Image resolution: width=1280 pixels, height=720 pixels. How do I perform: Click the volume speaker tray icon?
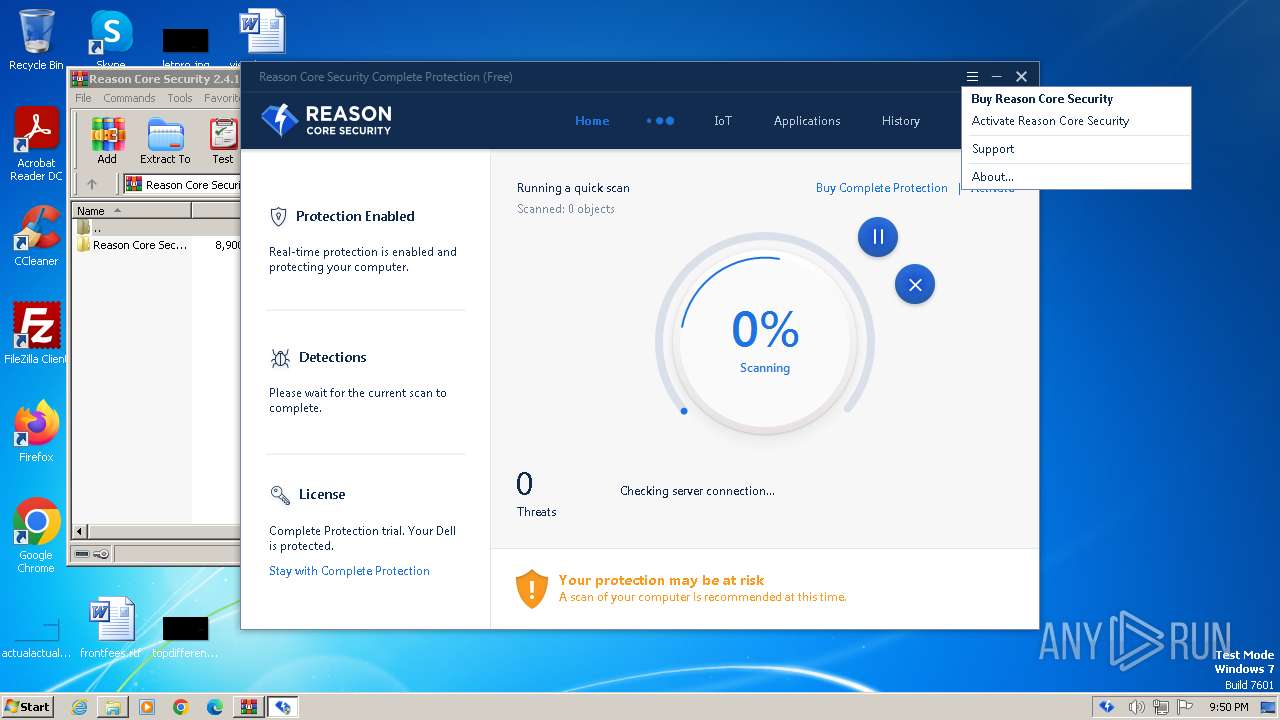tap(1137, 707)
